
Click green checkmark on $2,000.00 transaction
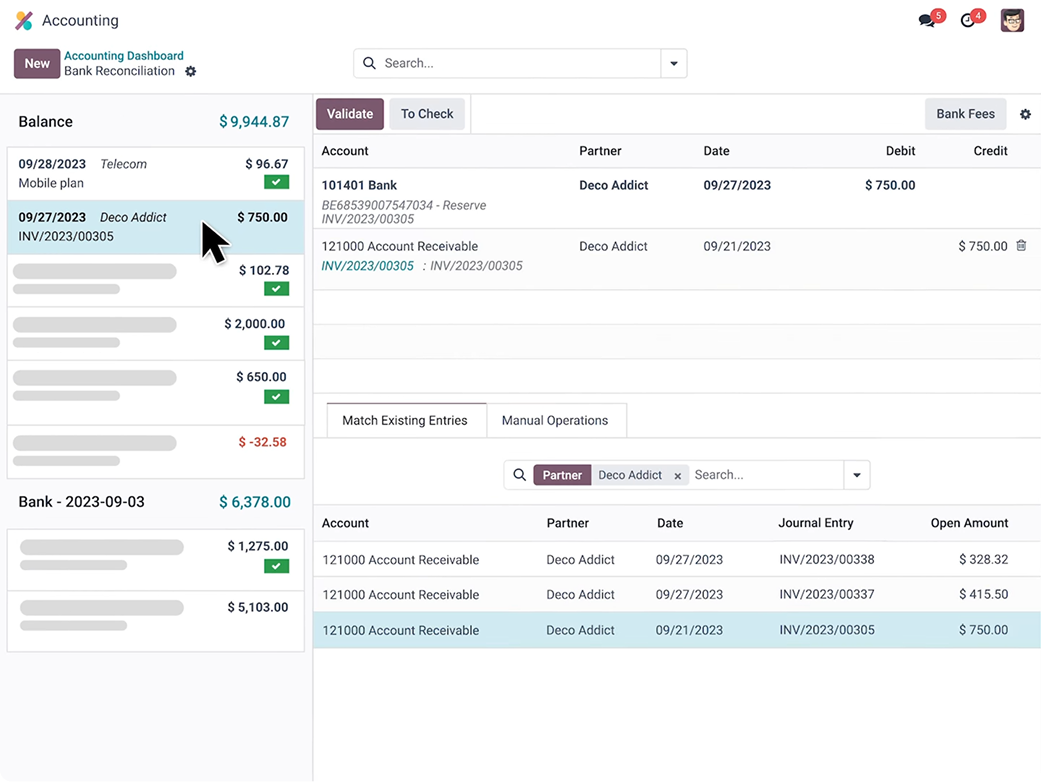pyautogui.click(x=276, y=342)
